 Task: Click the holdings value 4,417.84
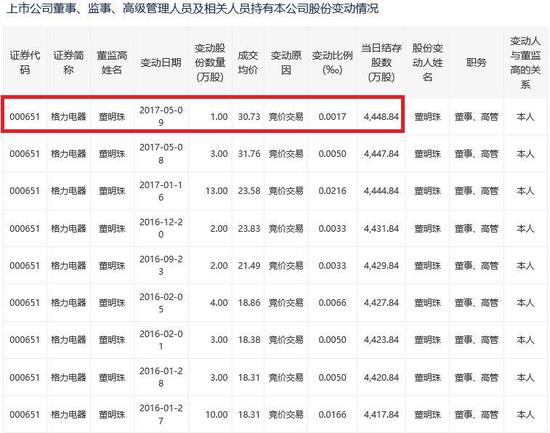381,415
